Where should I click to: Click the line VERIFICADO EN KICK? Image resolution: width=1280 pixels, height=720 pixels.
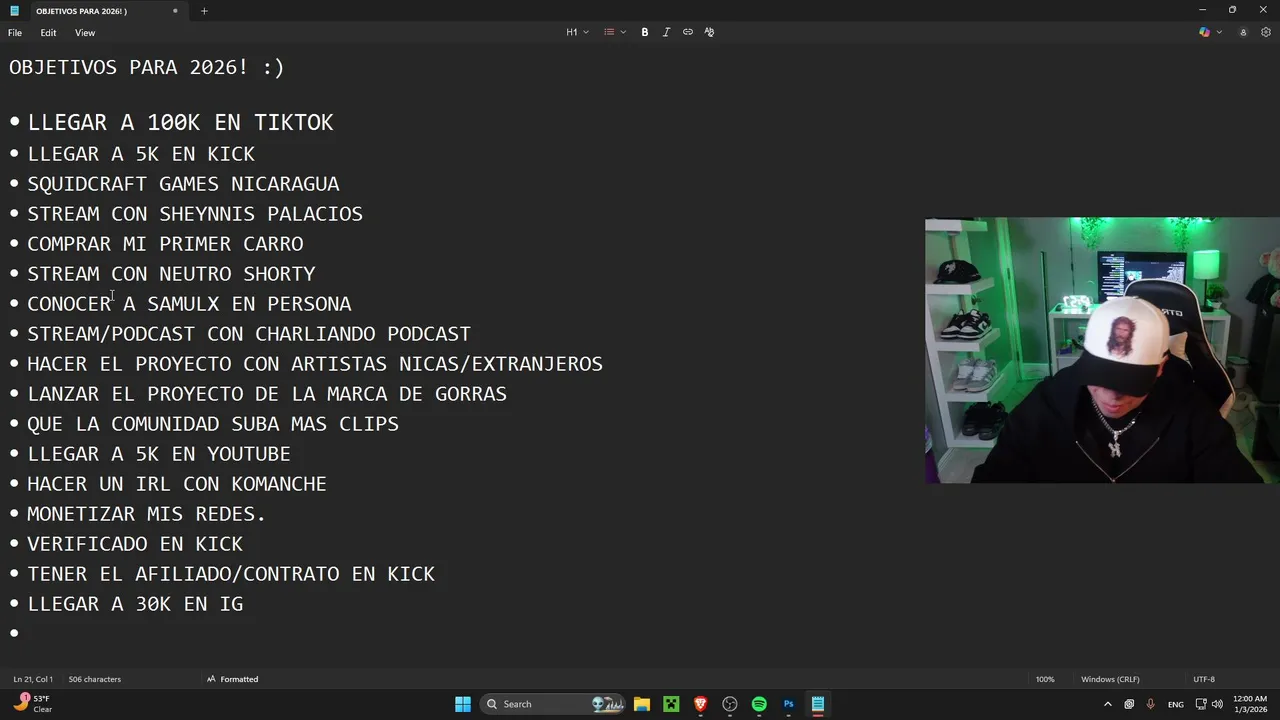pos(135,543)
